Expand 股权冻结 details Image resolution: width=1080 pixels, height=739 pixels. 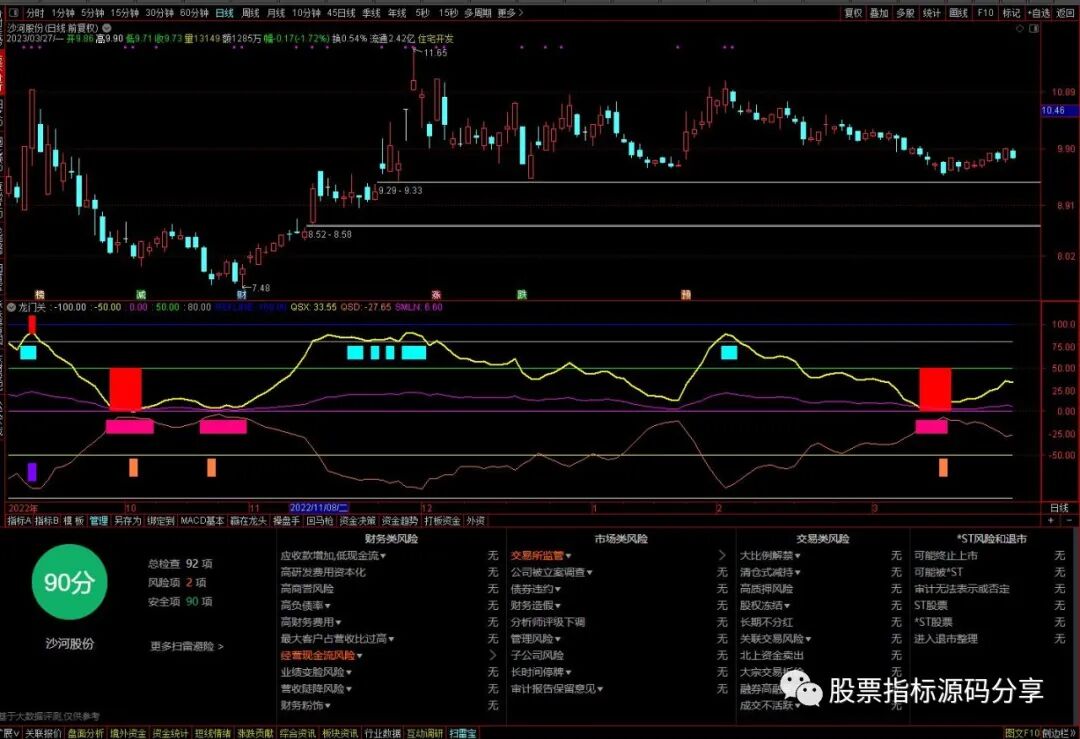pos(765,605)
